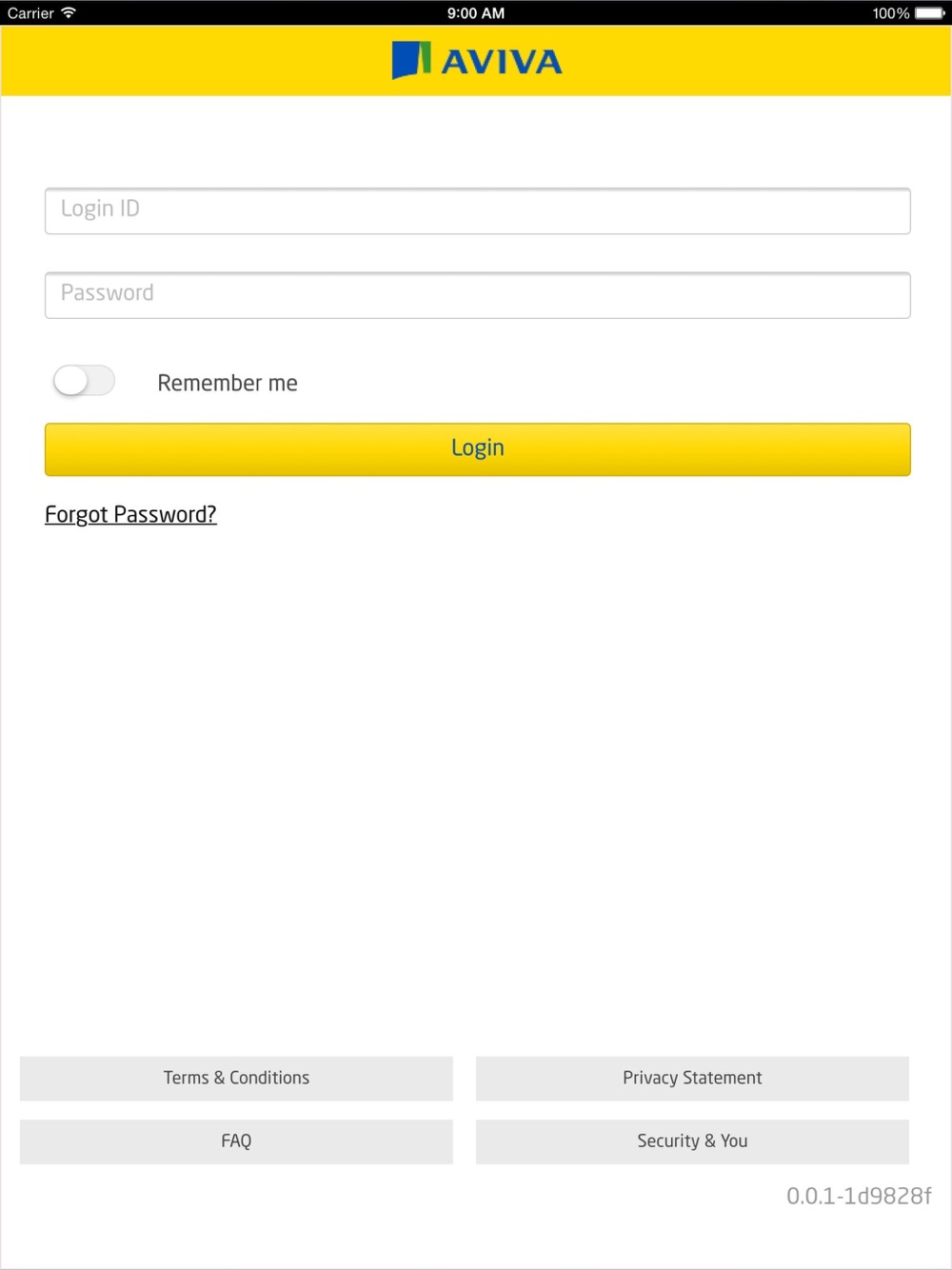This screenshot has height=1270, width=952.
Task: Open the Privacy Statement
Action: tap(692, 1078)
